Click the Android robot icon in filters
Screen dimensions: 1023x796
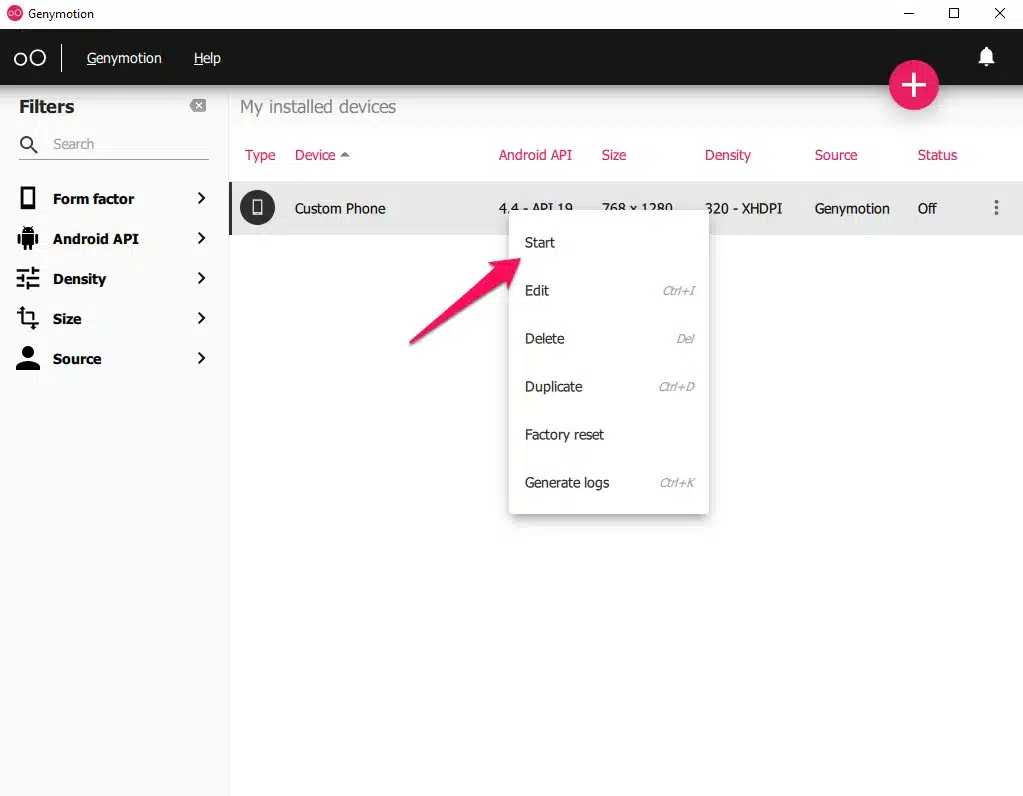[x=28, y=238]
